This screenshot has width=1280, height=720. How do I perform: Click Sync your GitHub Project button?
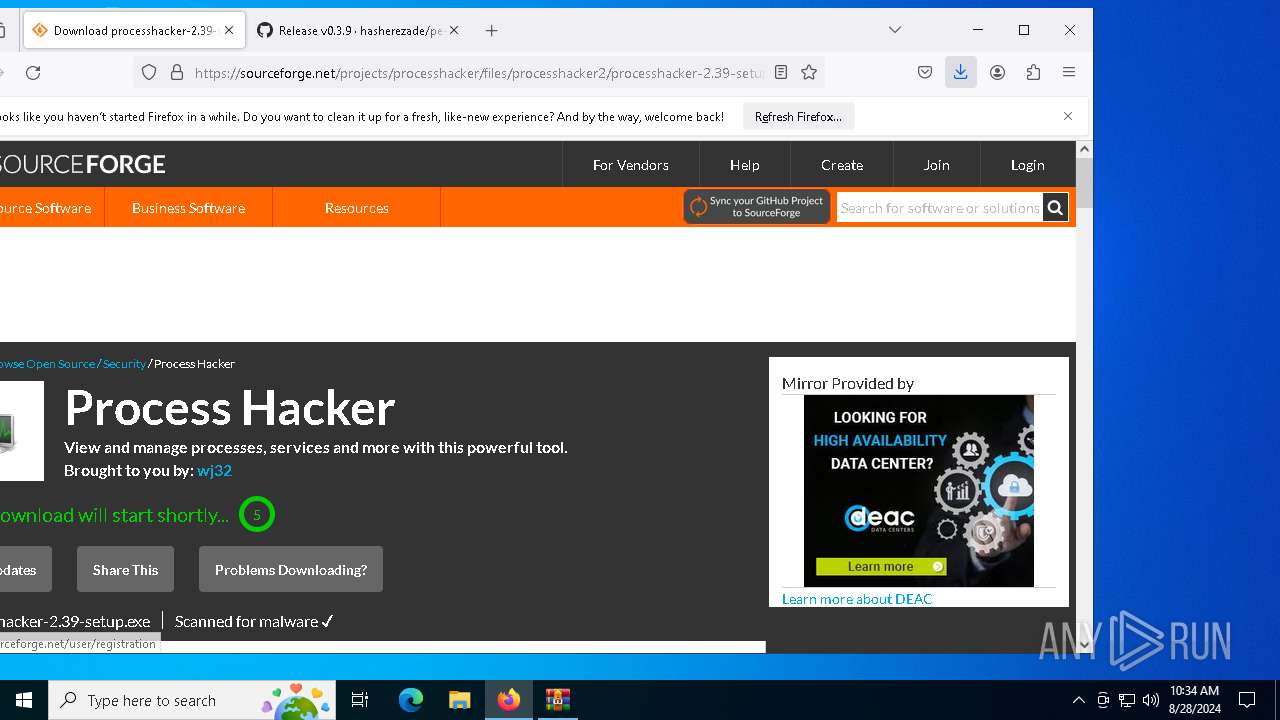tap(757, 207)
